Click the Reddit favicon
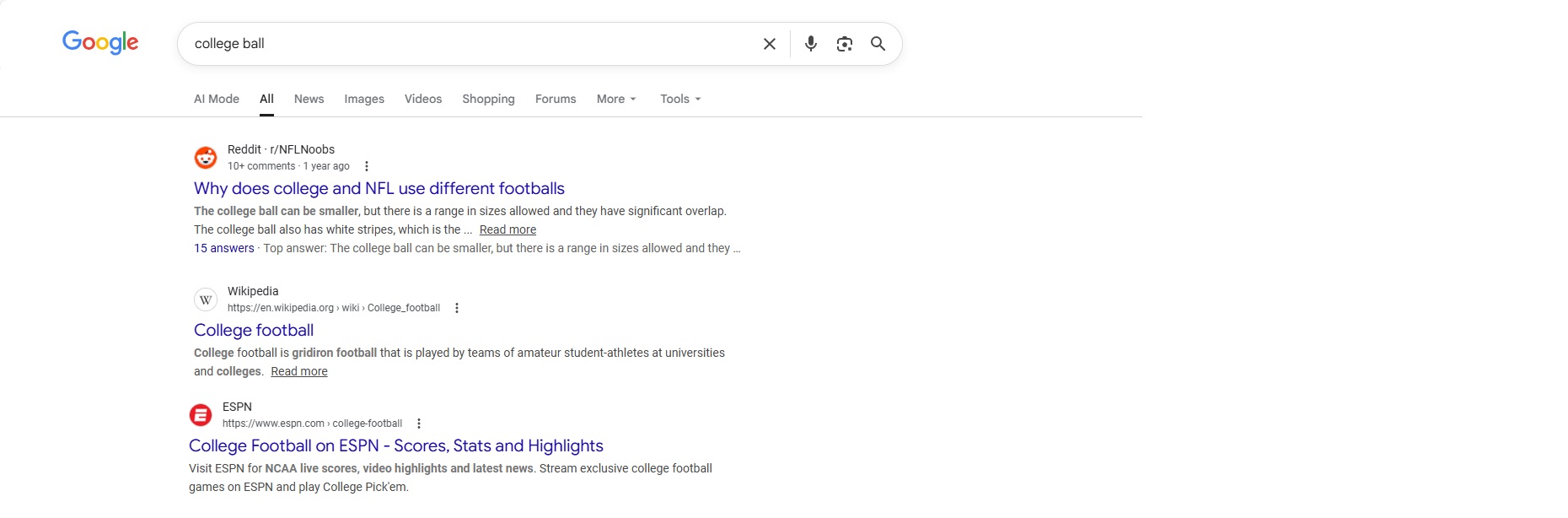This screenshot has width=1568, height=518. click(x=206, y=158)
